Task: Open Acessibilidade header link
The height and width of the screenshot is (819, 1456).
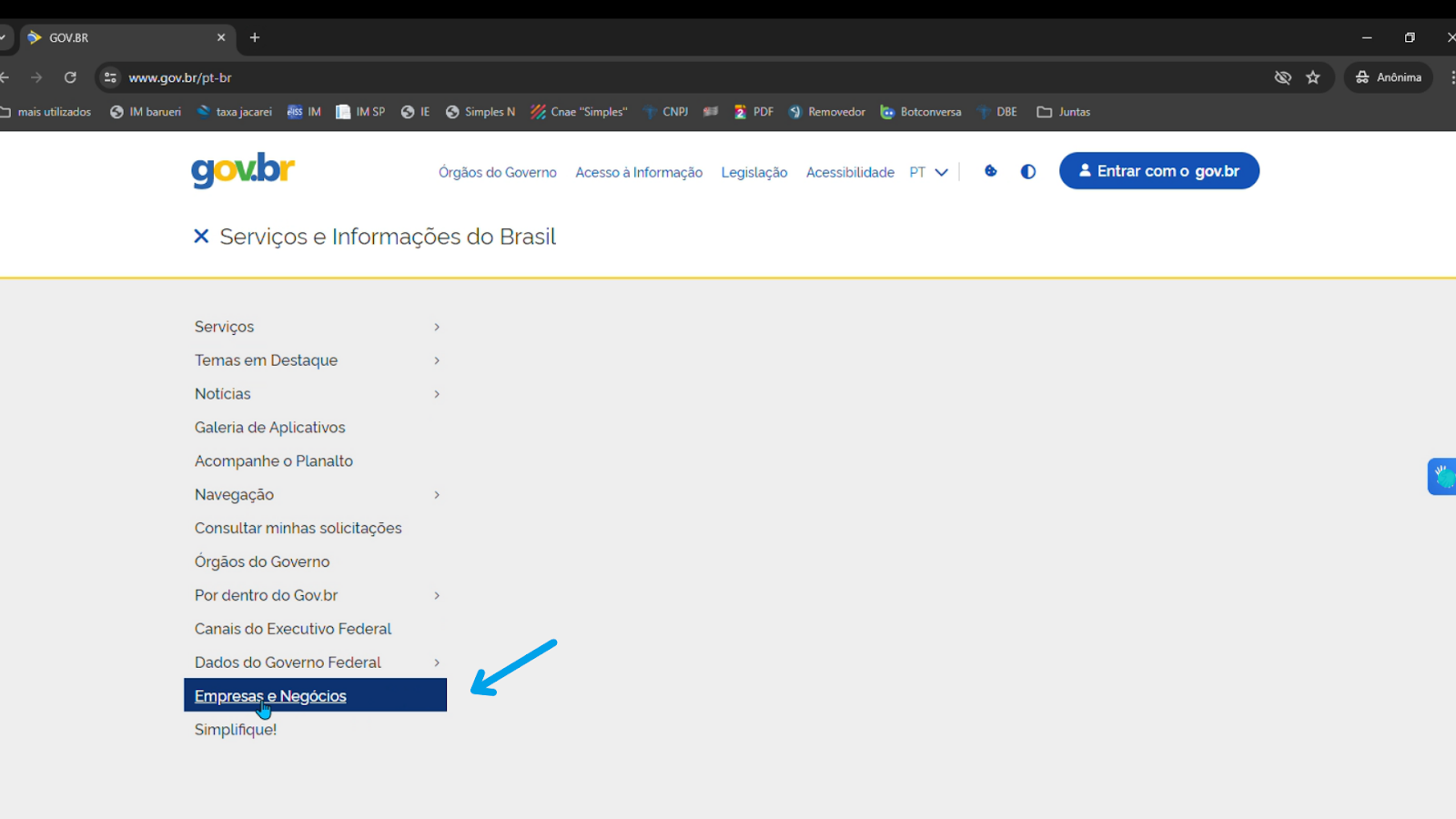Action: (x=850, y=172)
